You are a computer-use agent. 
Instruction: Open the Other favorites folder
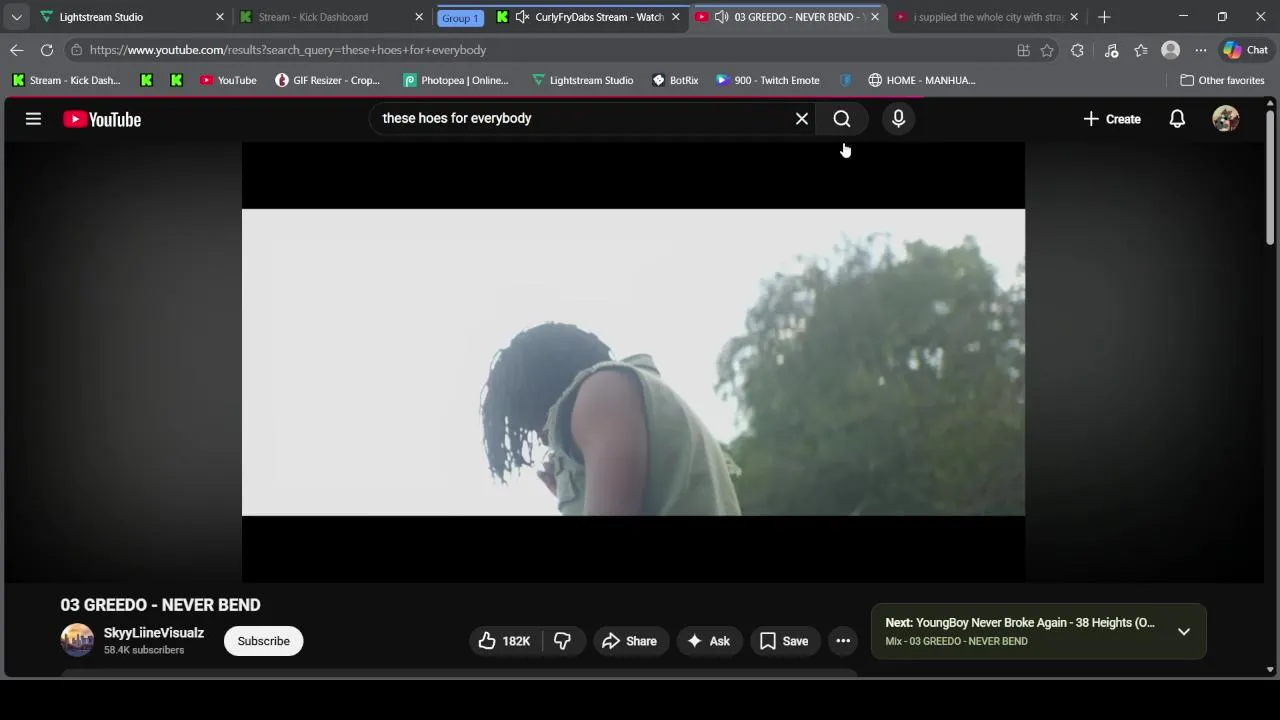click(1222, 80)
